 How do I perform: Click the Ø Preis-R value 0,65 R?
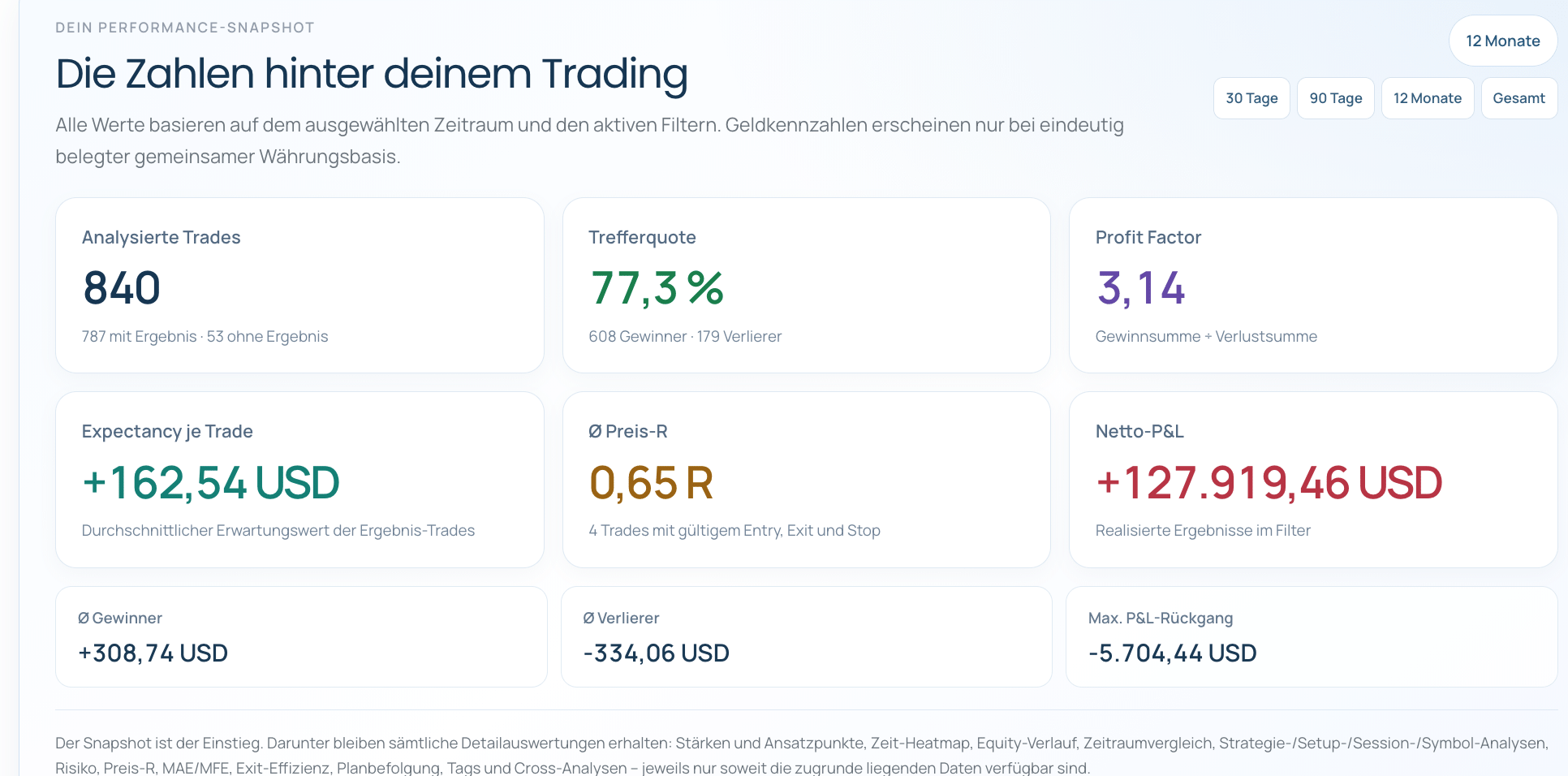[651, 483]
